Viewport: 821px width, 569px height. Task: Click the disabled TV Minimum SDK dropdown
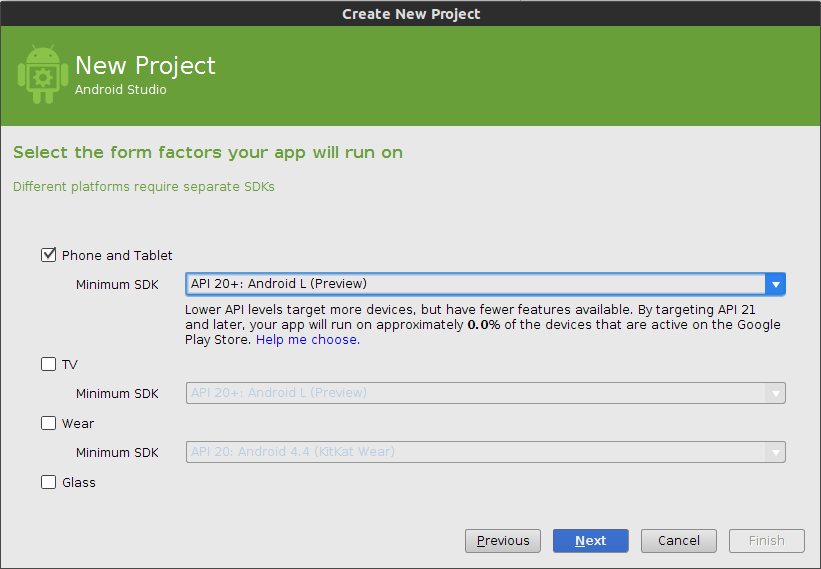pyautogui.click(x=485, y=393)
